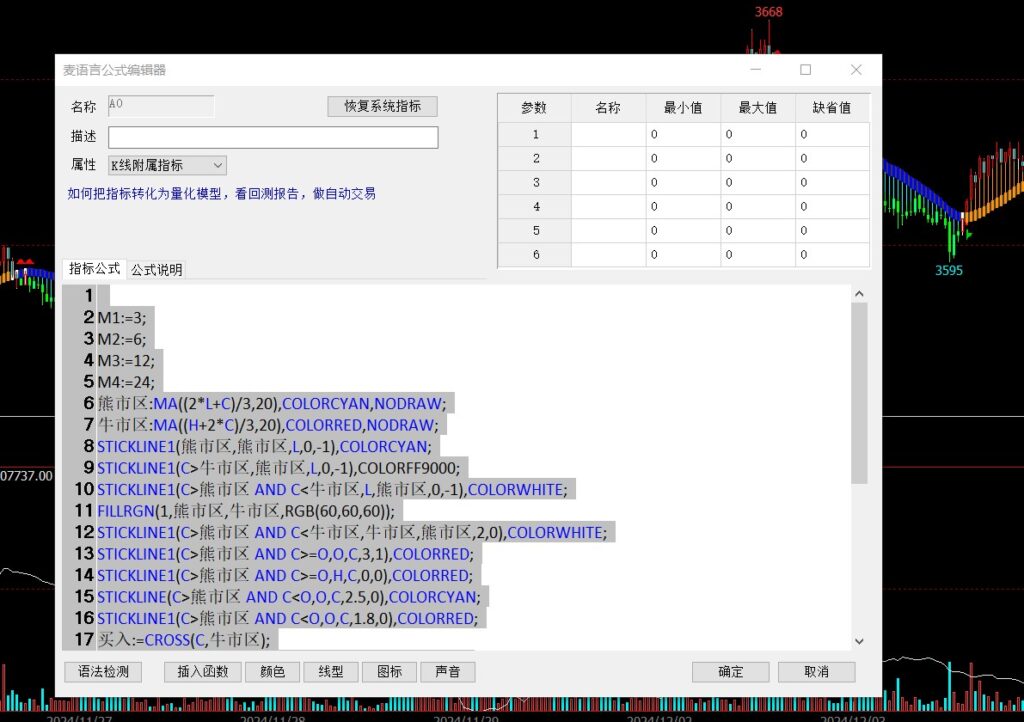The image size is (1024, 722).
Task: Cancel with the 取消 button
Action: pos(816,672)
